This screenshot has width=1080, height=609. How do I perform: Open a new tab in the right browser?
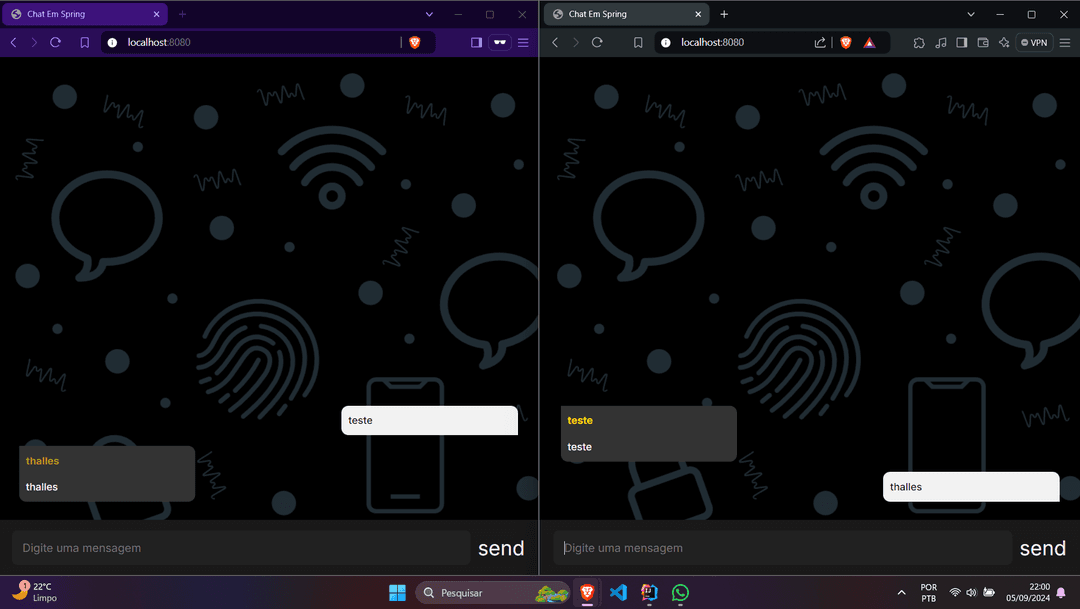(x=724, y=15)
